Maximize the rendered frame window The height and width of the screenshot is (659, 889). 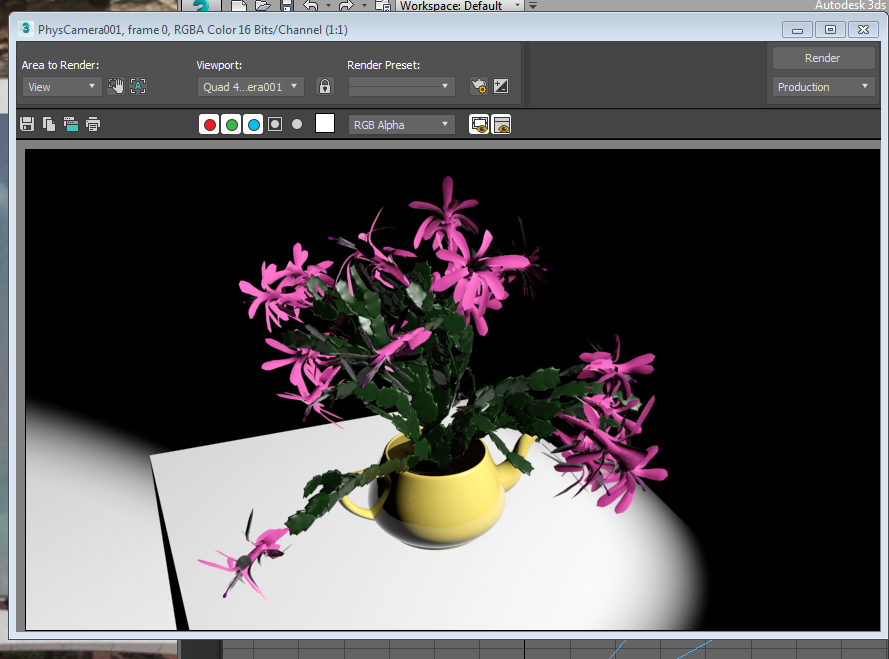[830, 29]
